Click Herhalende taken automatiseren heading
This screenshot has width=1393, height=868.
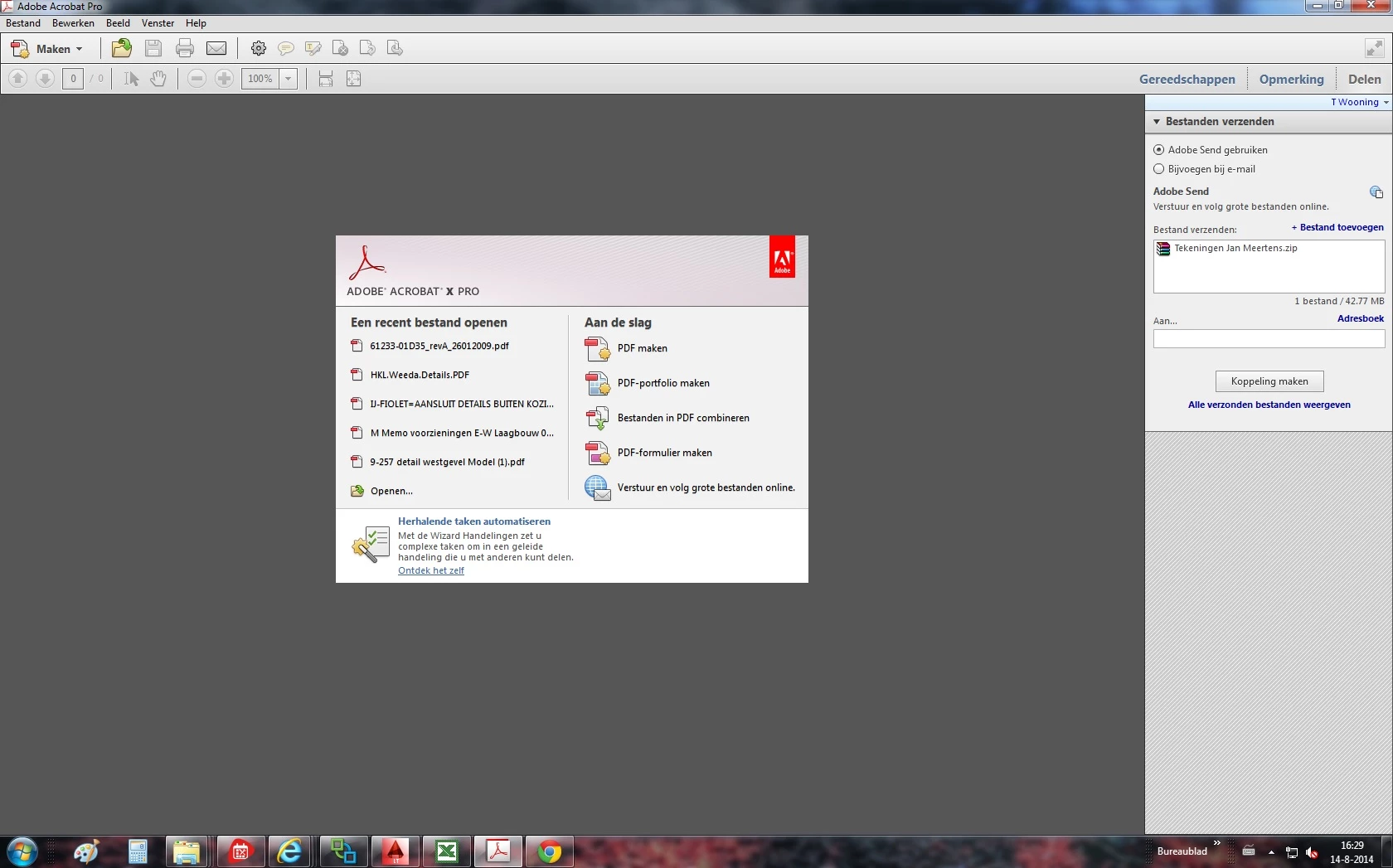[473, 521]
